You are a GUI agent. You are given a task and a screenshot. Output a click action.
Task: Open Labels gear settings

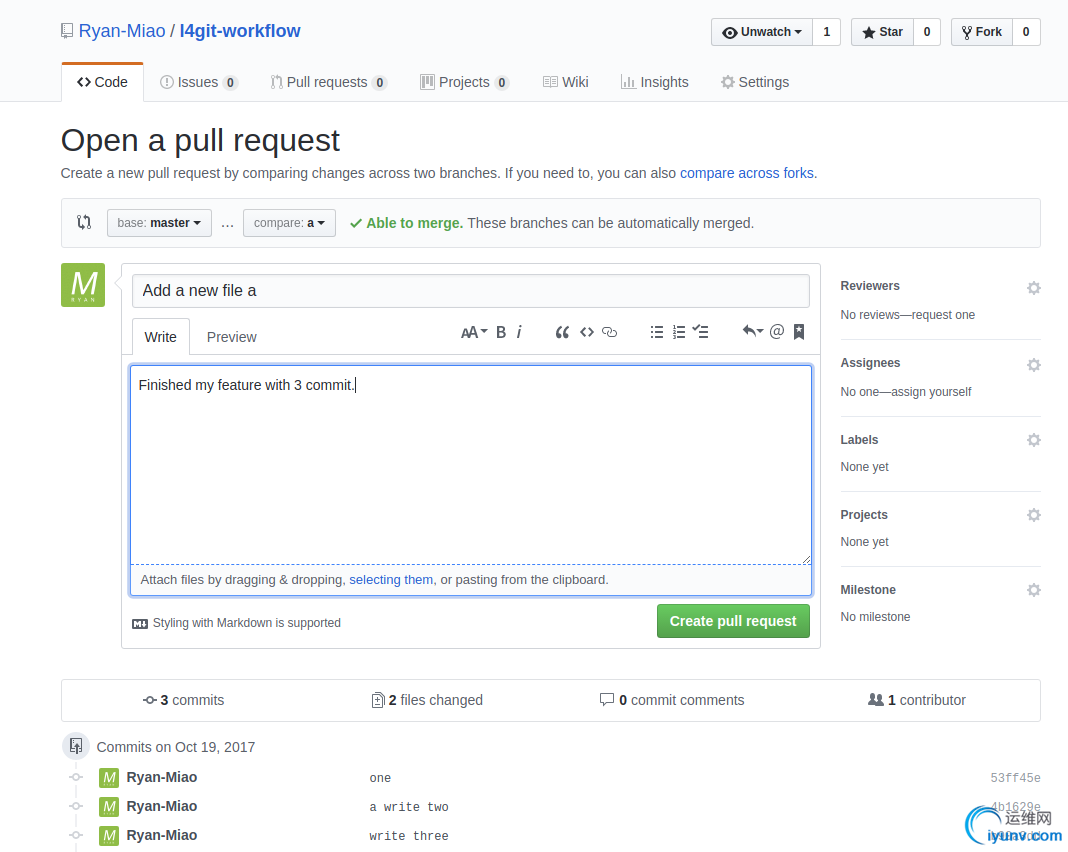click(x=1033, y=440)
